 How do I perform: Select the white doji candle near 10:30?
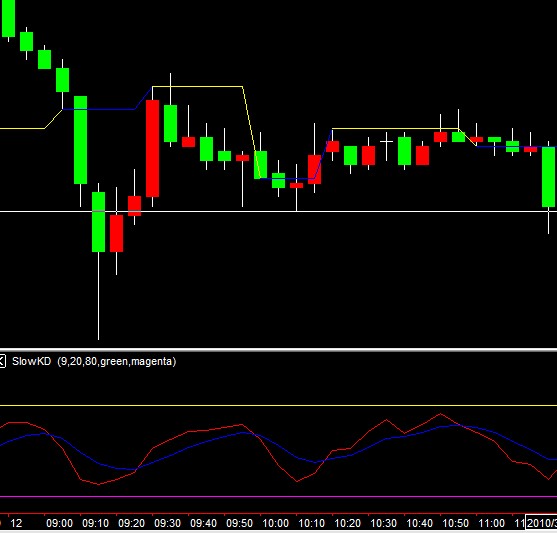pyautogui.click(x=386, y=142)
